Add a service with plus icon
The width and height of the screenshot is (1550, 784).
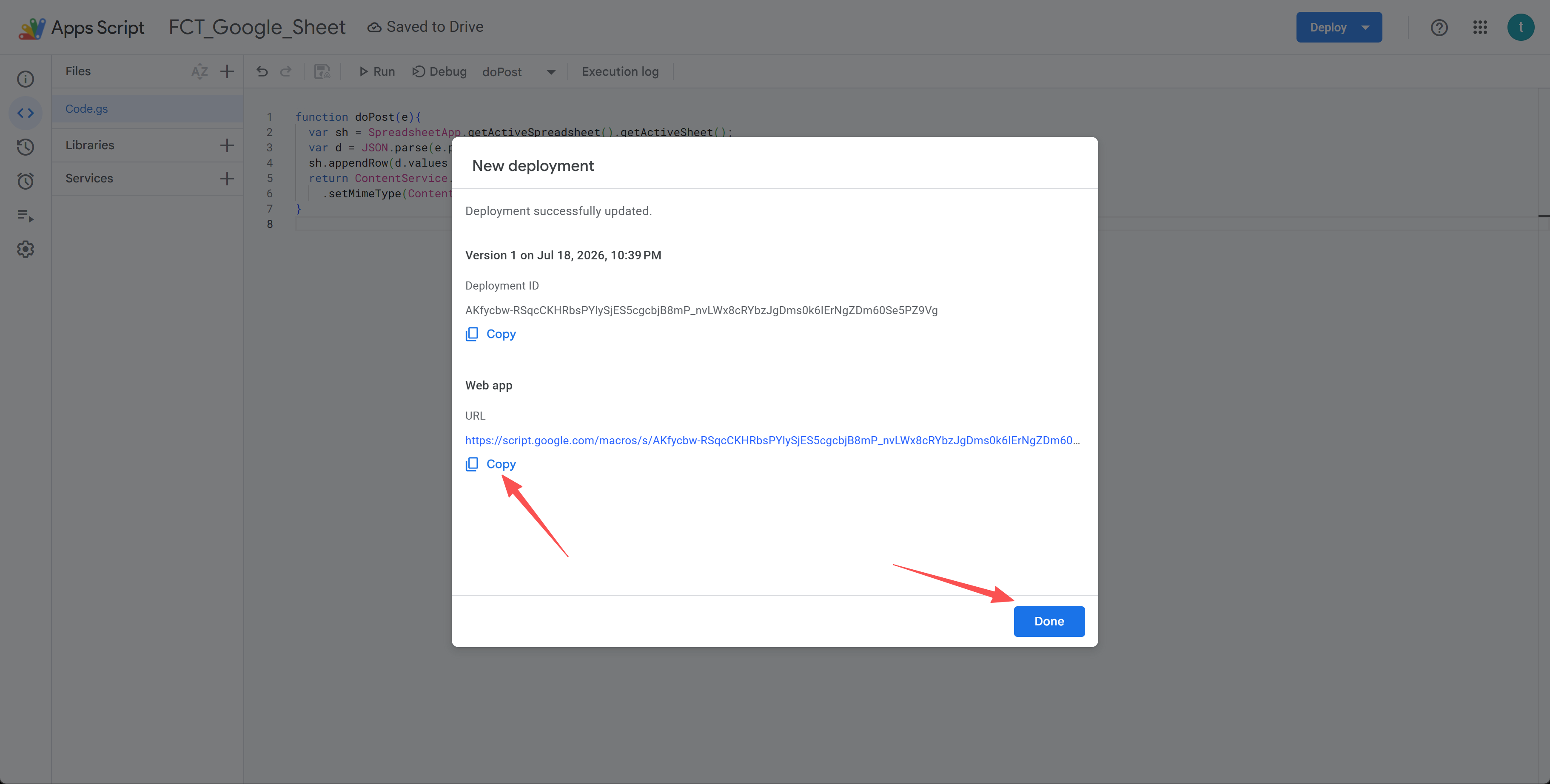point(227,179)
